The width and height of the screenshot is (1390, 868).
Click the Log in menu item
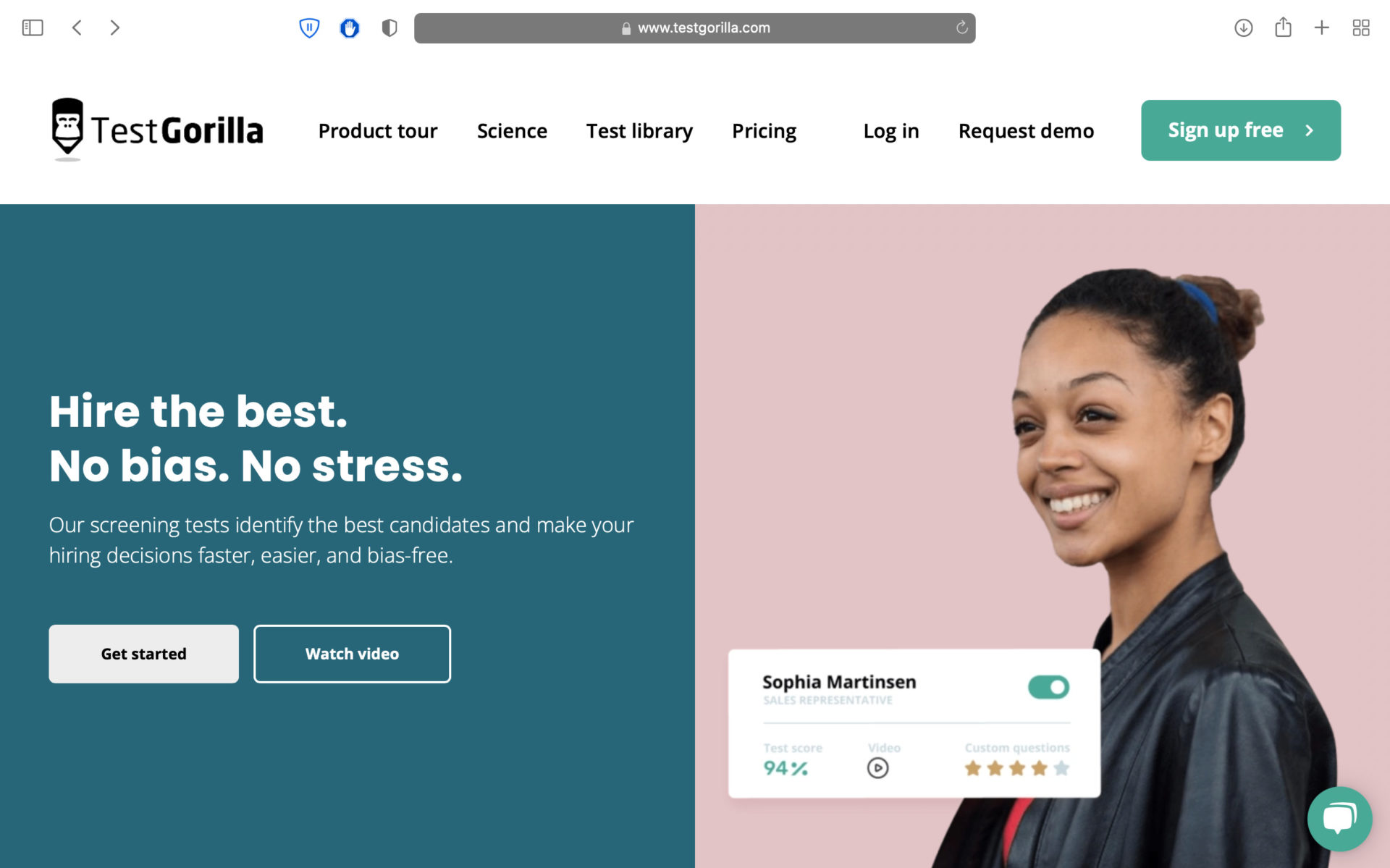890,130
